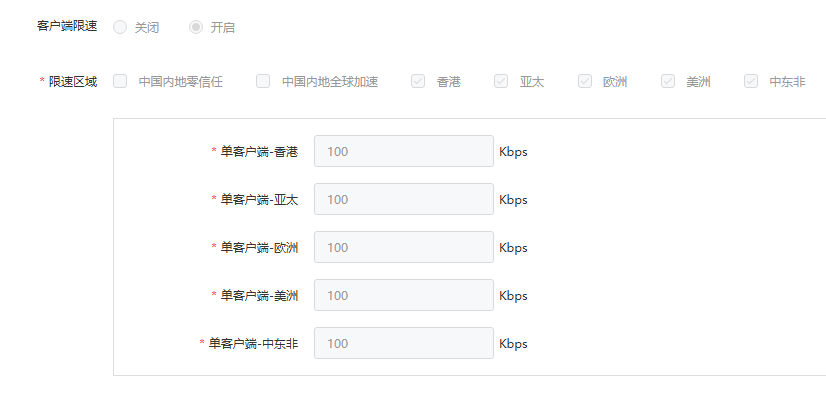This screenshot has width=826, height=401.
Task: Toggle the 亚太 region checkbox
Action: (x=501, y=81)
